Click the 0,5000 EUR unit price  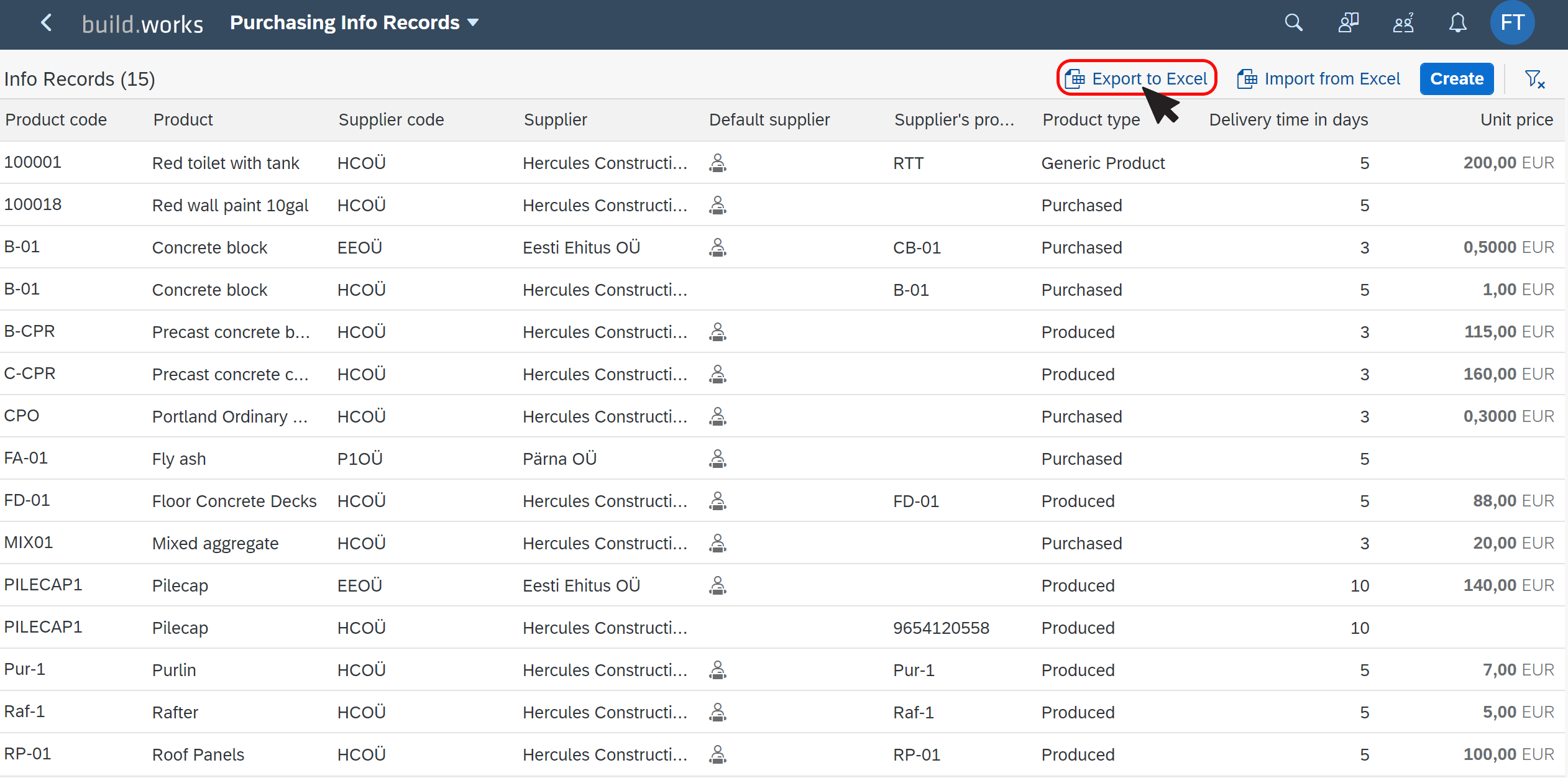[1508, 247]
